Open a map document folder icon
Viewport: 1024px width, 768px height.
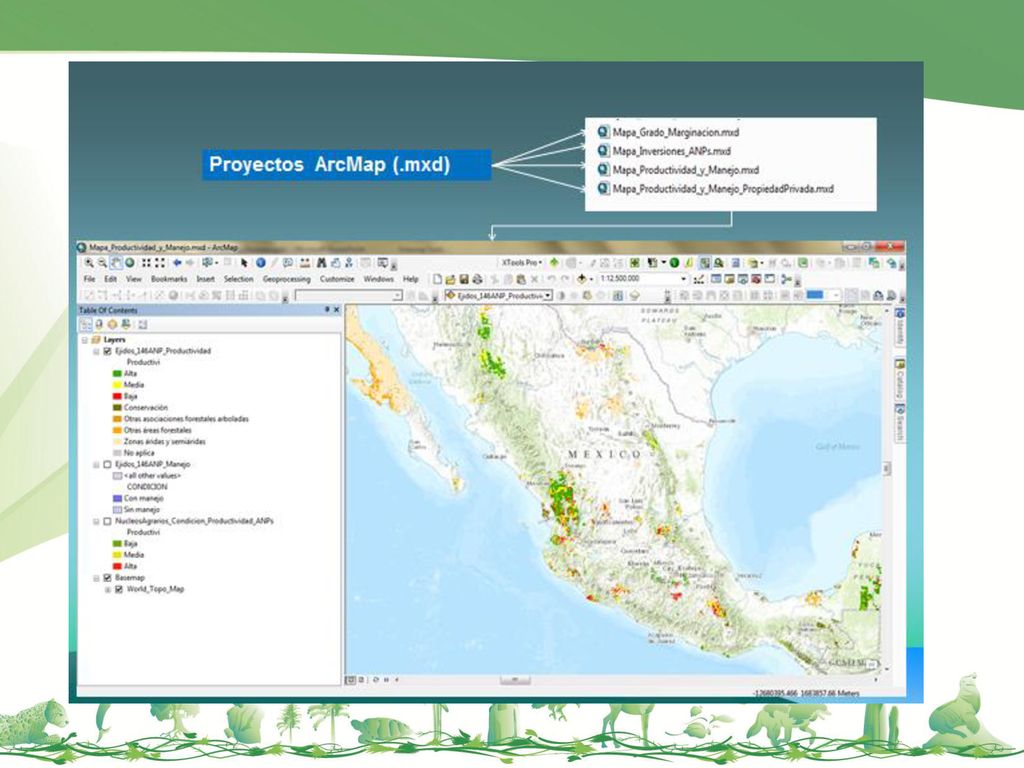point(451,280)
